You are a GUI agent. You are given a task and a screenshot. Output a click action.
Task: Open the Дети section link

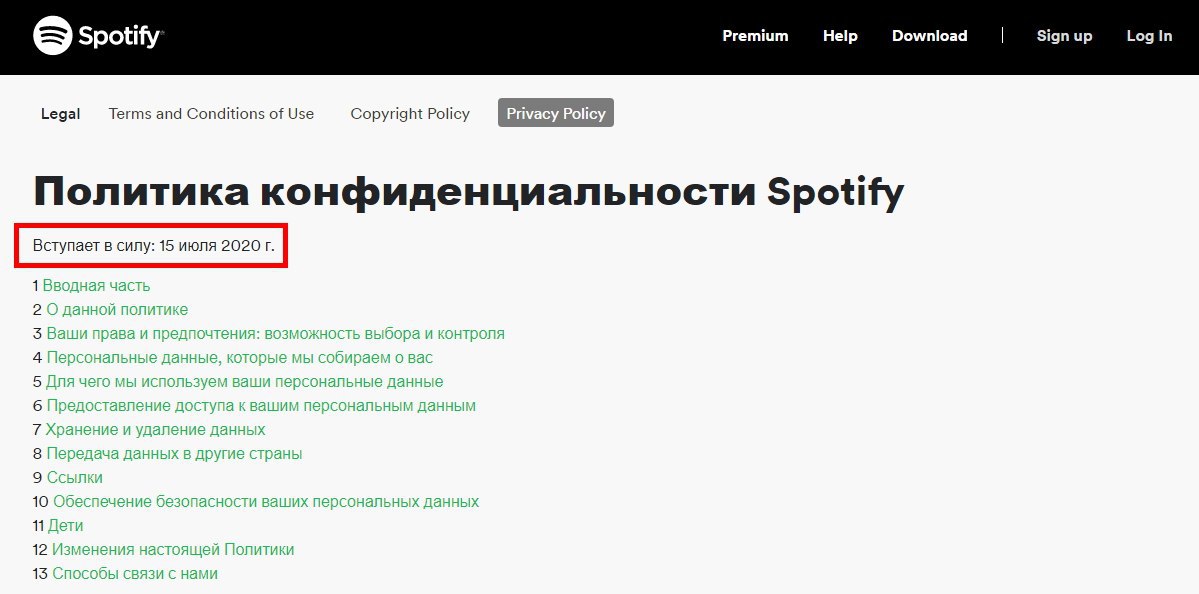point(65,526)
